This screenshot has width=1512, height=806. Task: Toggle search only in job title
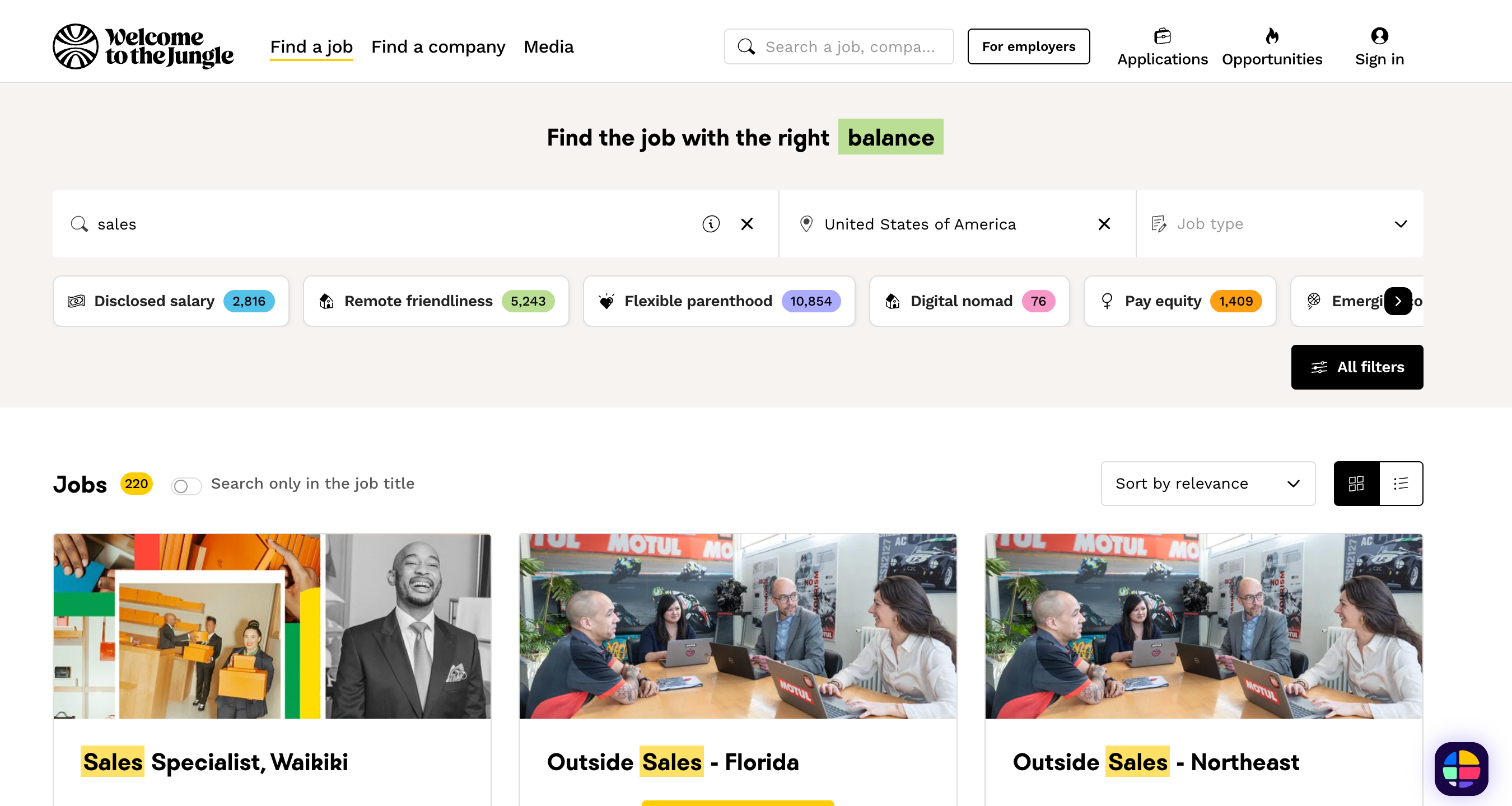(186, 486)
